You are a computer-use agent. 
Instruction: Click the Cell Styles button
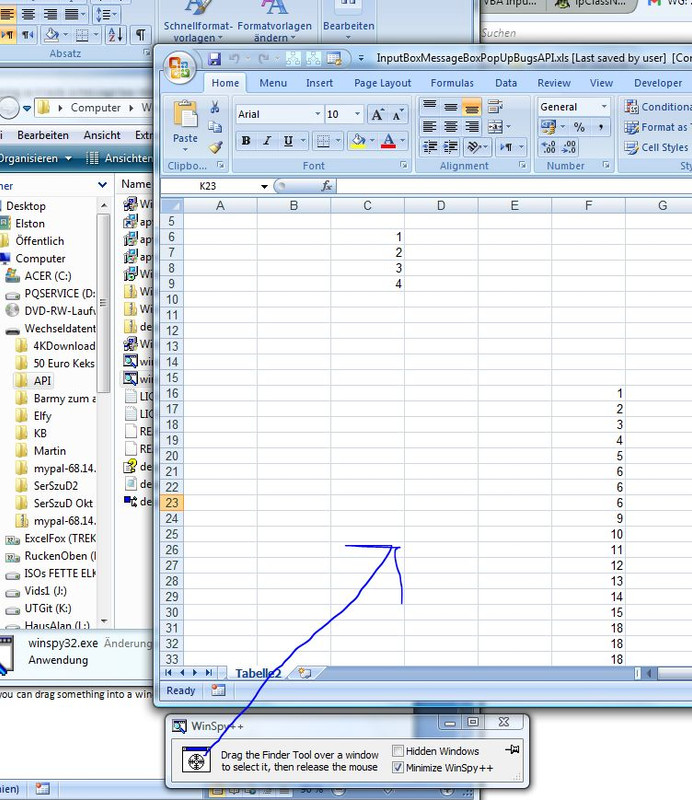656,147
